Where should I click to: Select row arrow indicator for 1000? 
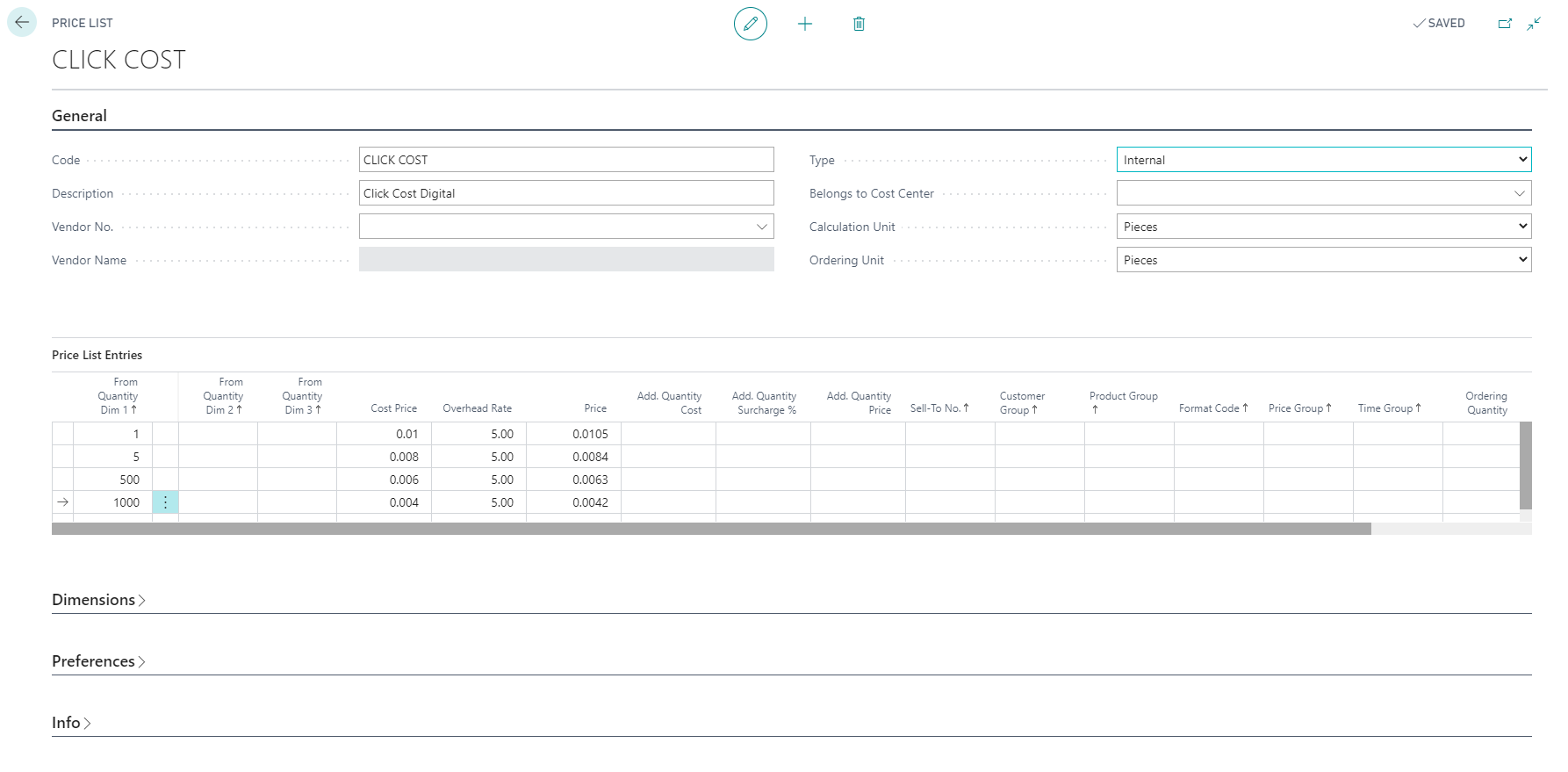(x=62, y=502)
